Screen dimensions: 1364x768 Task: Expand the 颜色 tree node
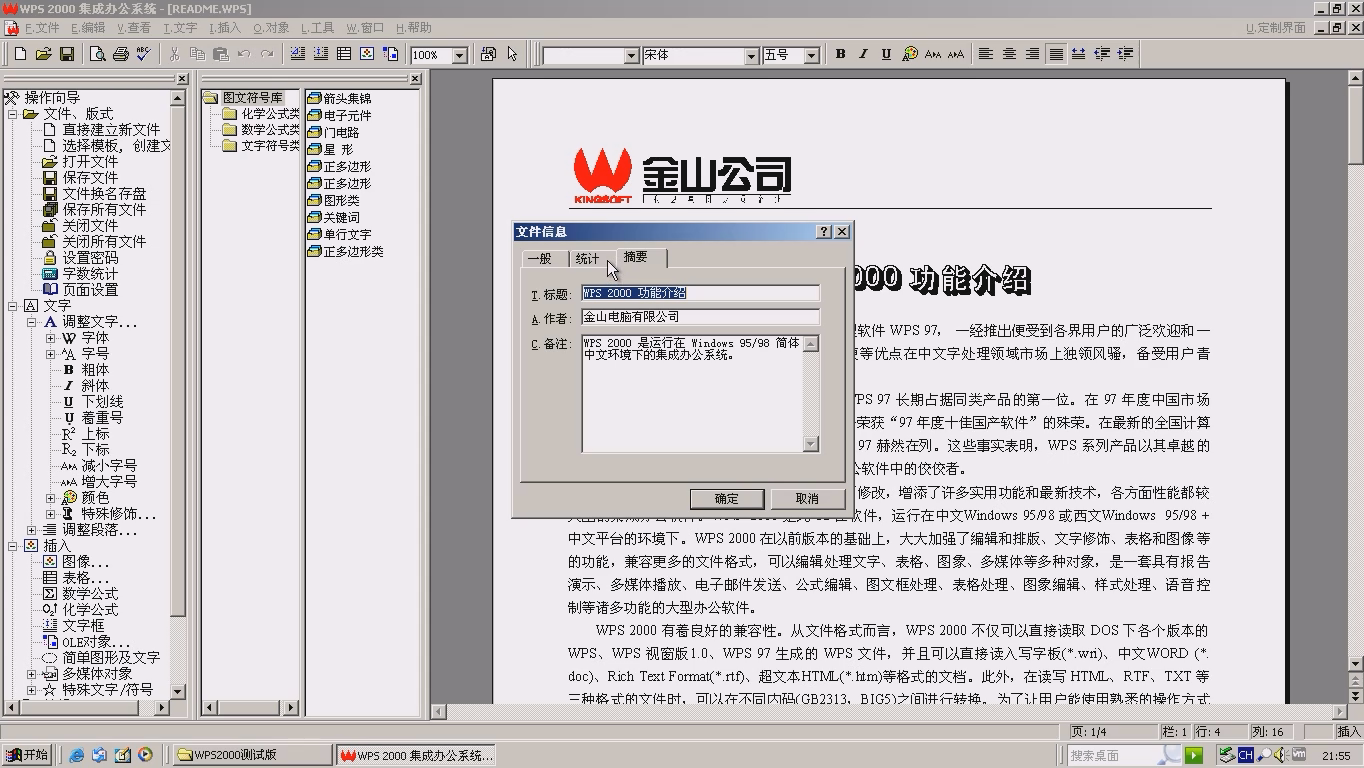click(x=50, y=498)
